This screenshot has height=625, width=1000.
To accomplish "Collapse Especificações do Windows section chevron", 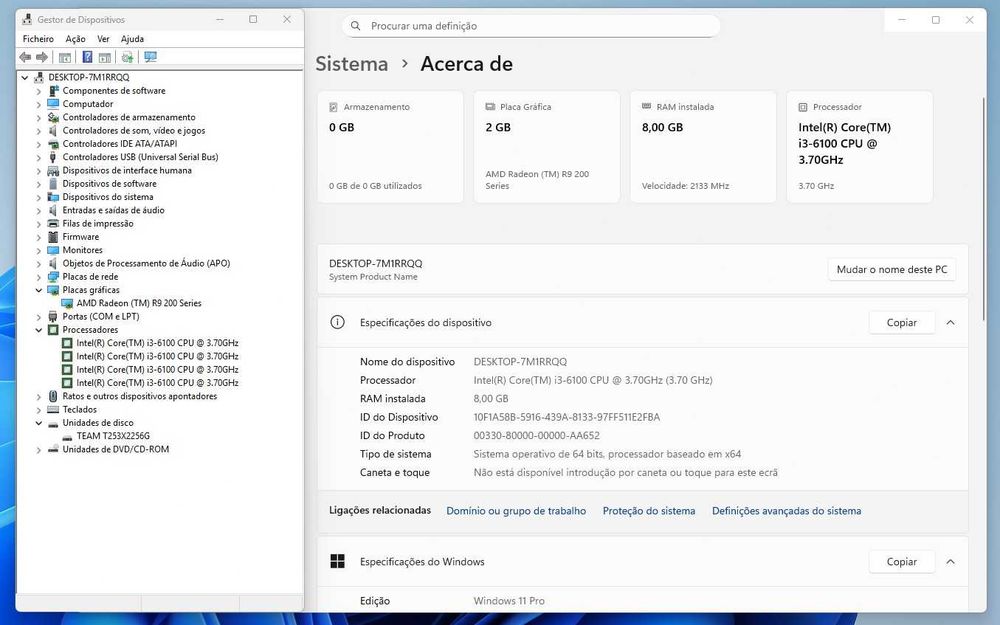I will [950, 561].
